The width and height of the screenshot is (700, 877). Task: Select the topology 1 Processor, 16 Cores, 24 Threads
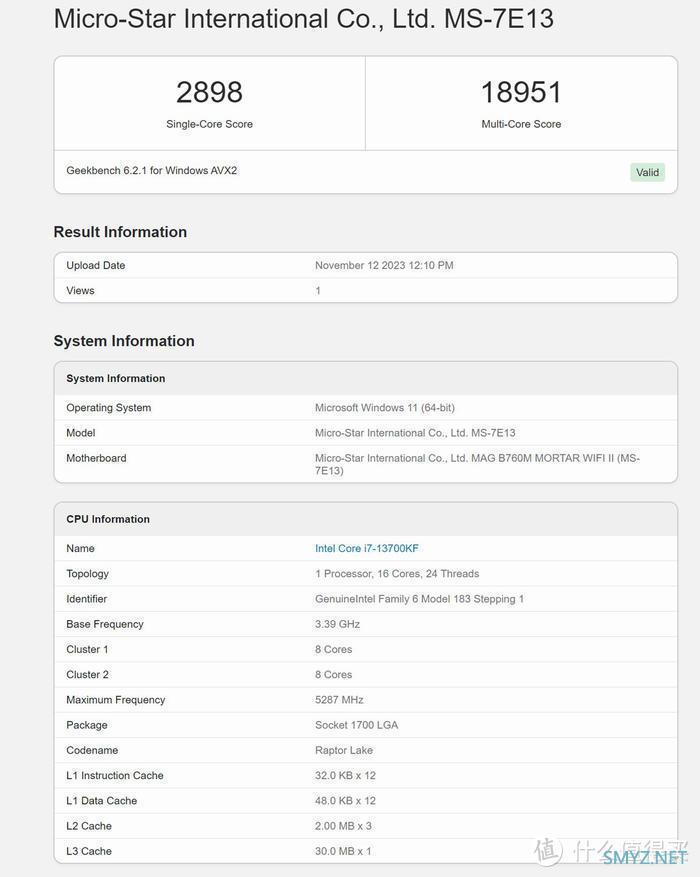(x=397, y=574)
